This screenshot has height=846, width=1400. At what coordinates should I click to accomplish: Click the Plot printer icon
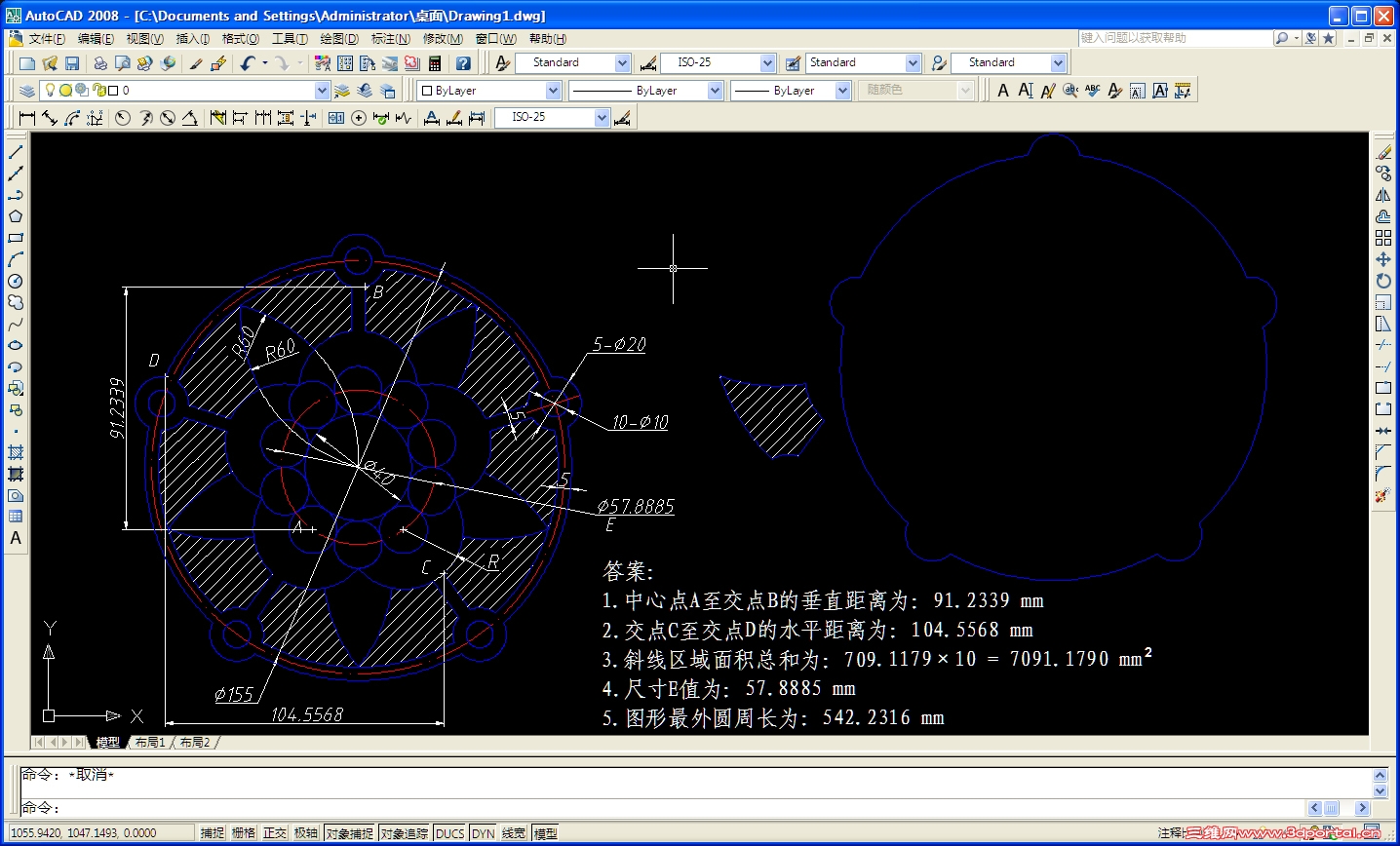(x=99, y=63)
